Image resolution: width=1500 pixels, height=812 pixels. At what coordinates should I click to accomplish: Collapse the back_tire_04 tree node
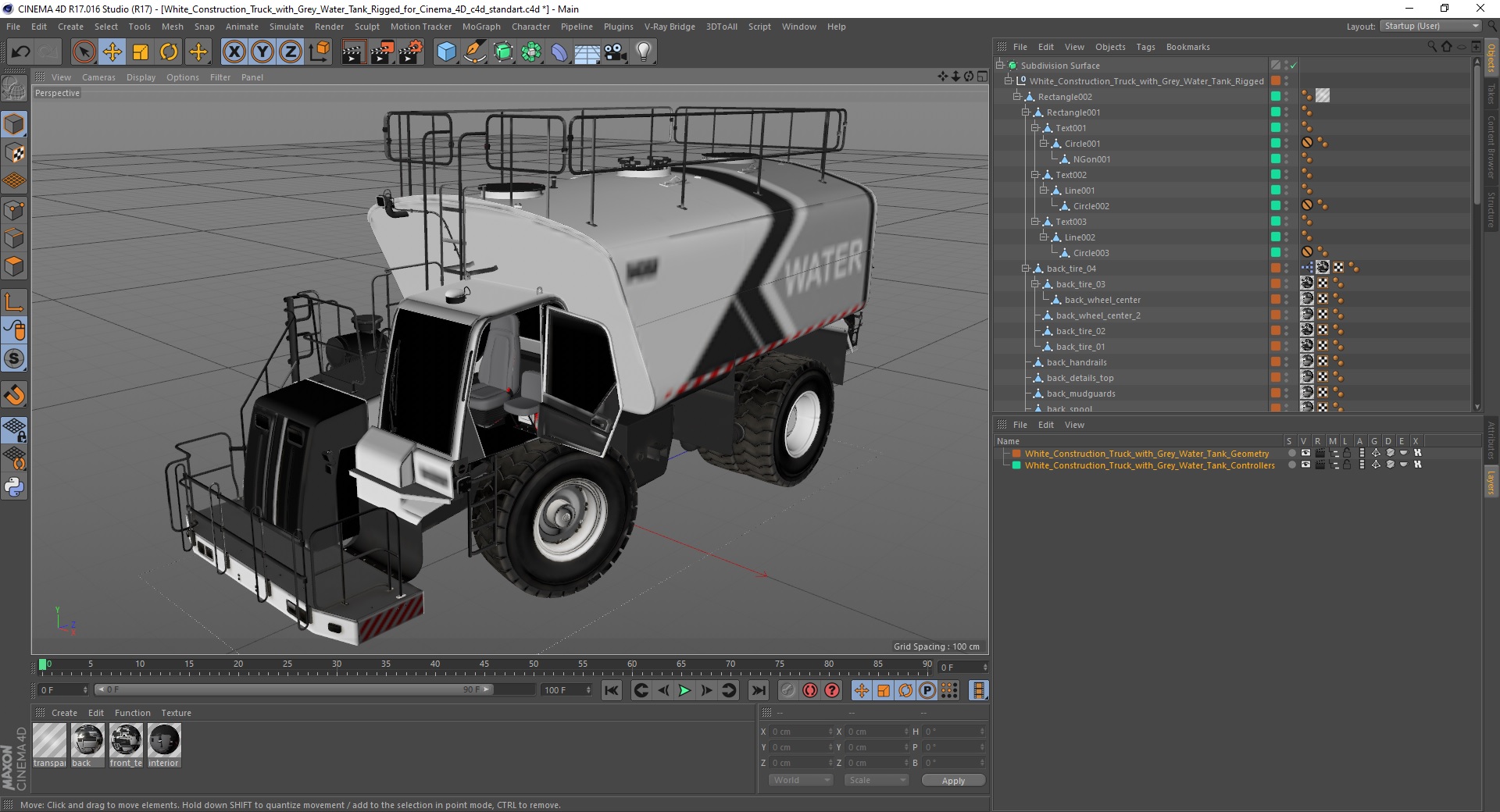tap(1026, 269)
